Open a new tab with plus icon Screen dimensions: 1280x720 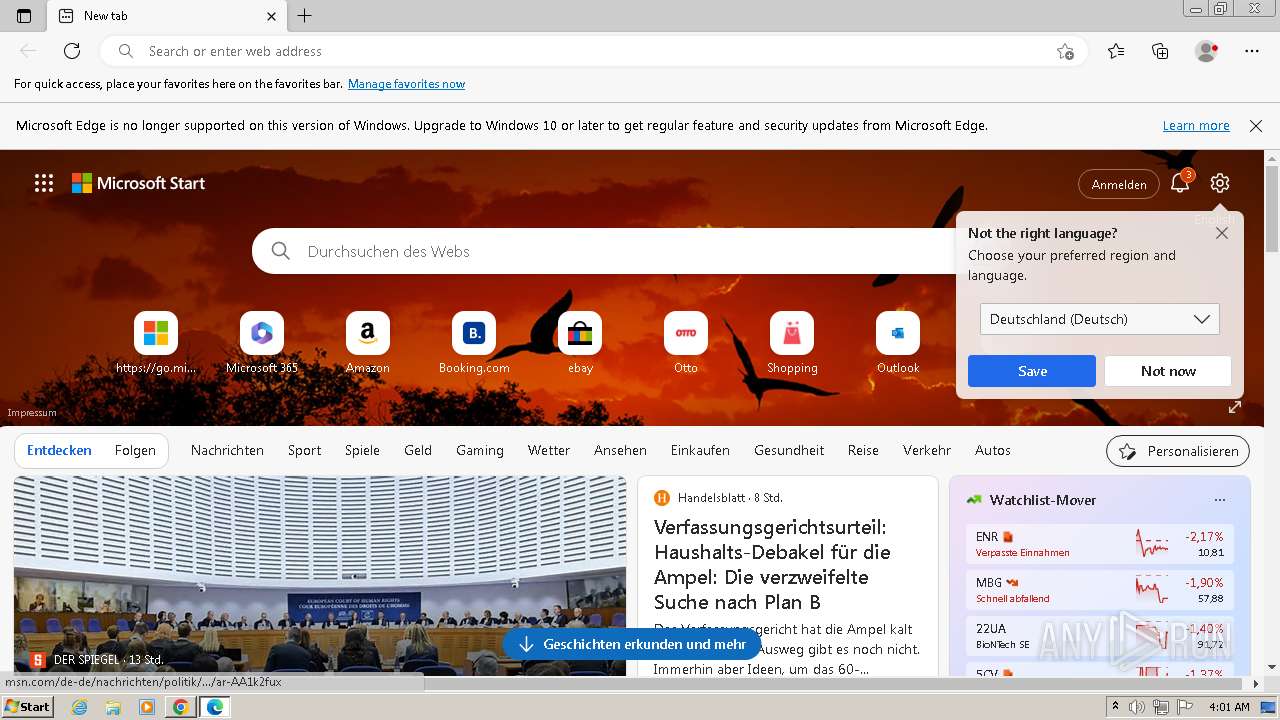click(305, 16)
